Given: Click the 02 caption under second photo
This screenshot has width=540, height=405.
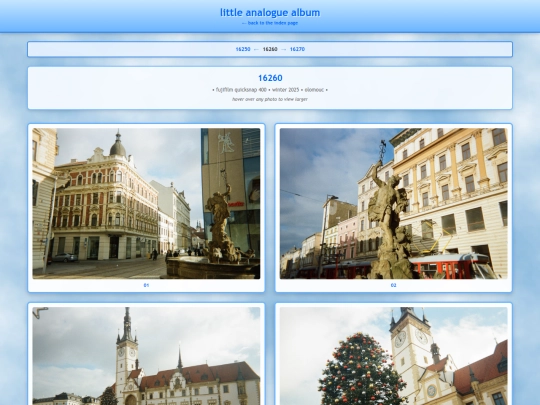Looking at the screenshot, I should point(394,285).
